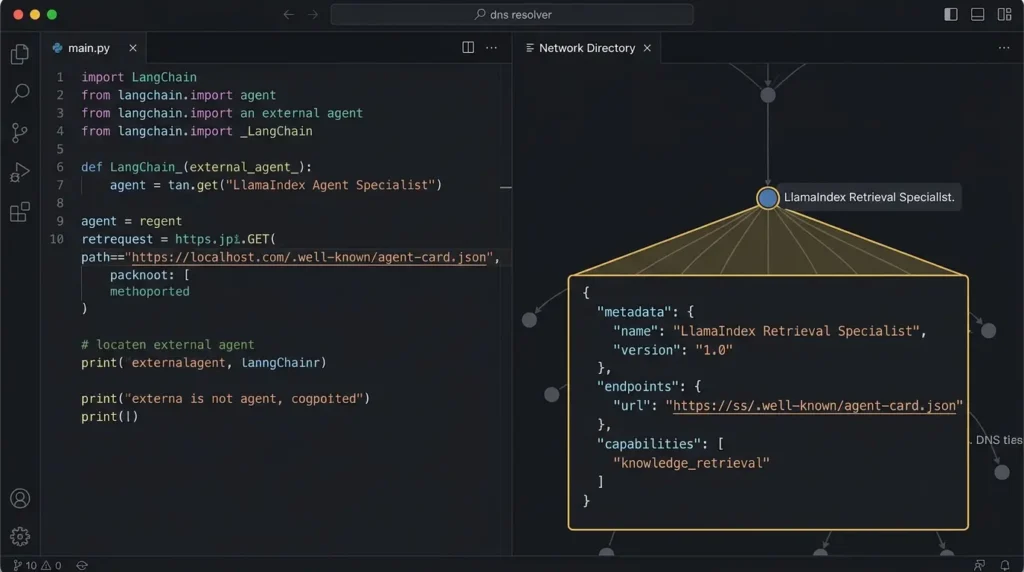The image size is (1024, 572).
Task: Click line number 10 in the gutter
Action: 57,239
